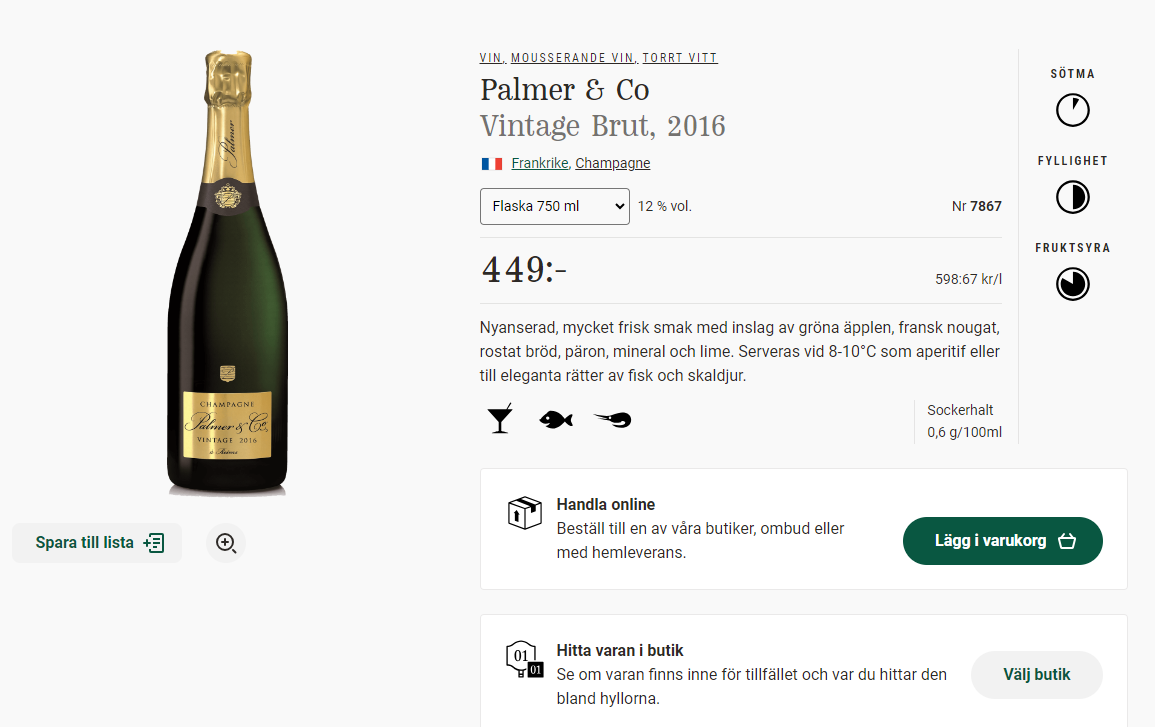This screenshot has width=1155, height=727.
Task: Click the magnifier zoom icon below bottle
Action: tap(226, 543)
